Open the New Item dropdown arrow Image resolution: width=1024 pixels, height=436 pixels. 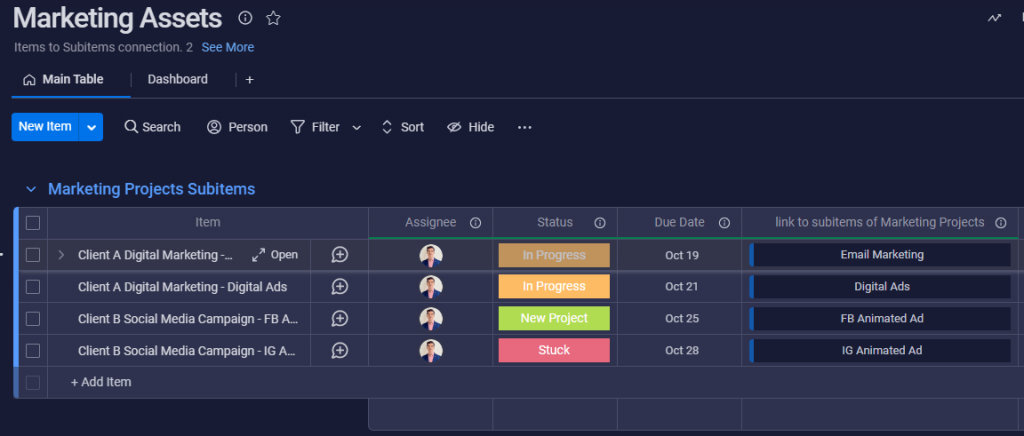click(x=91, y=127)
